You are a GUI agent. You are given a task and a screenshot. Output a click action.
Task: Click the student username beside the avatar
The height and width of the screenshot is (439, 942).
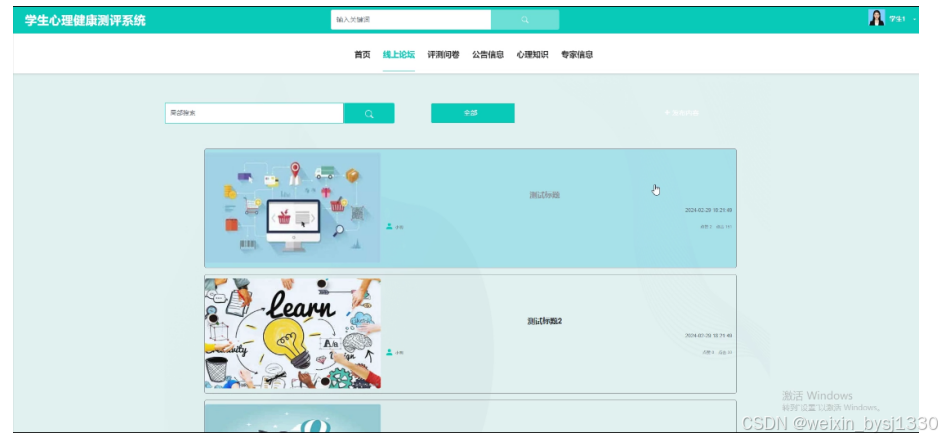(x=898, y=19)
